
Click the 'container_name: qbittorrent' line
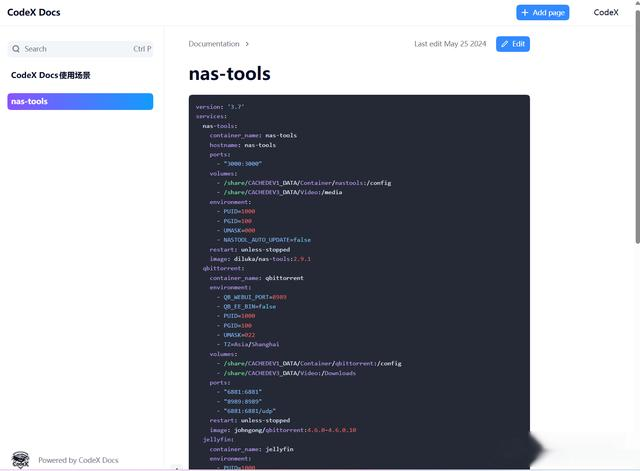click(x=256, y=278)
